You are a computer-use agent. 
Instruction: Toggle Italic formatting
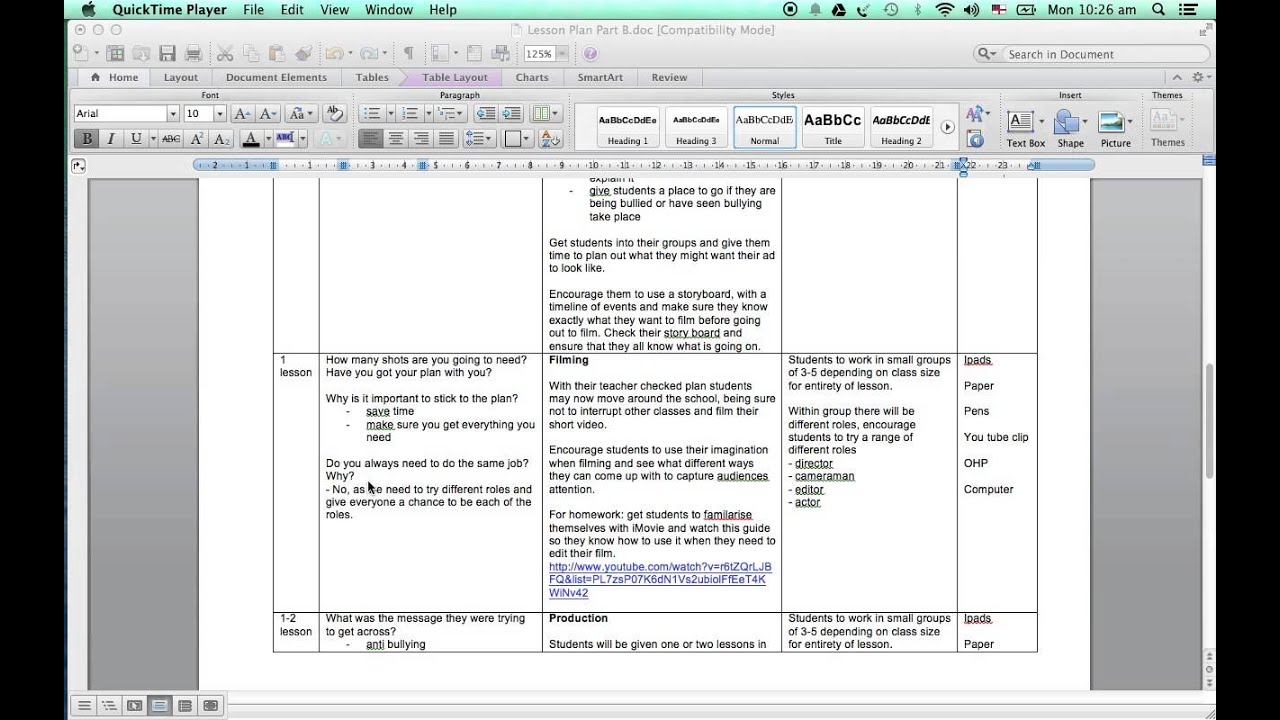pyautogui.click(x=111, y=139)
